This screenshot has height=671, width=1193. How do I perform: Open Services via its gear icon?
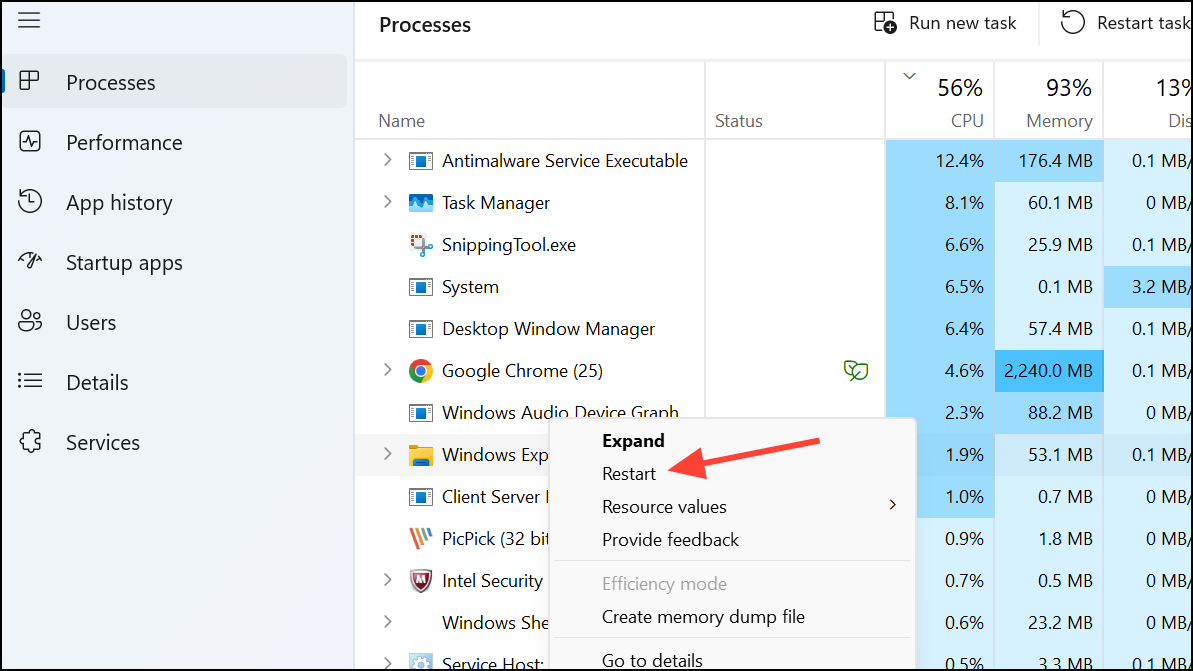tap(28, 442)
